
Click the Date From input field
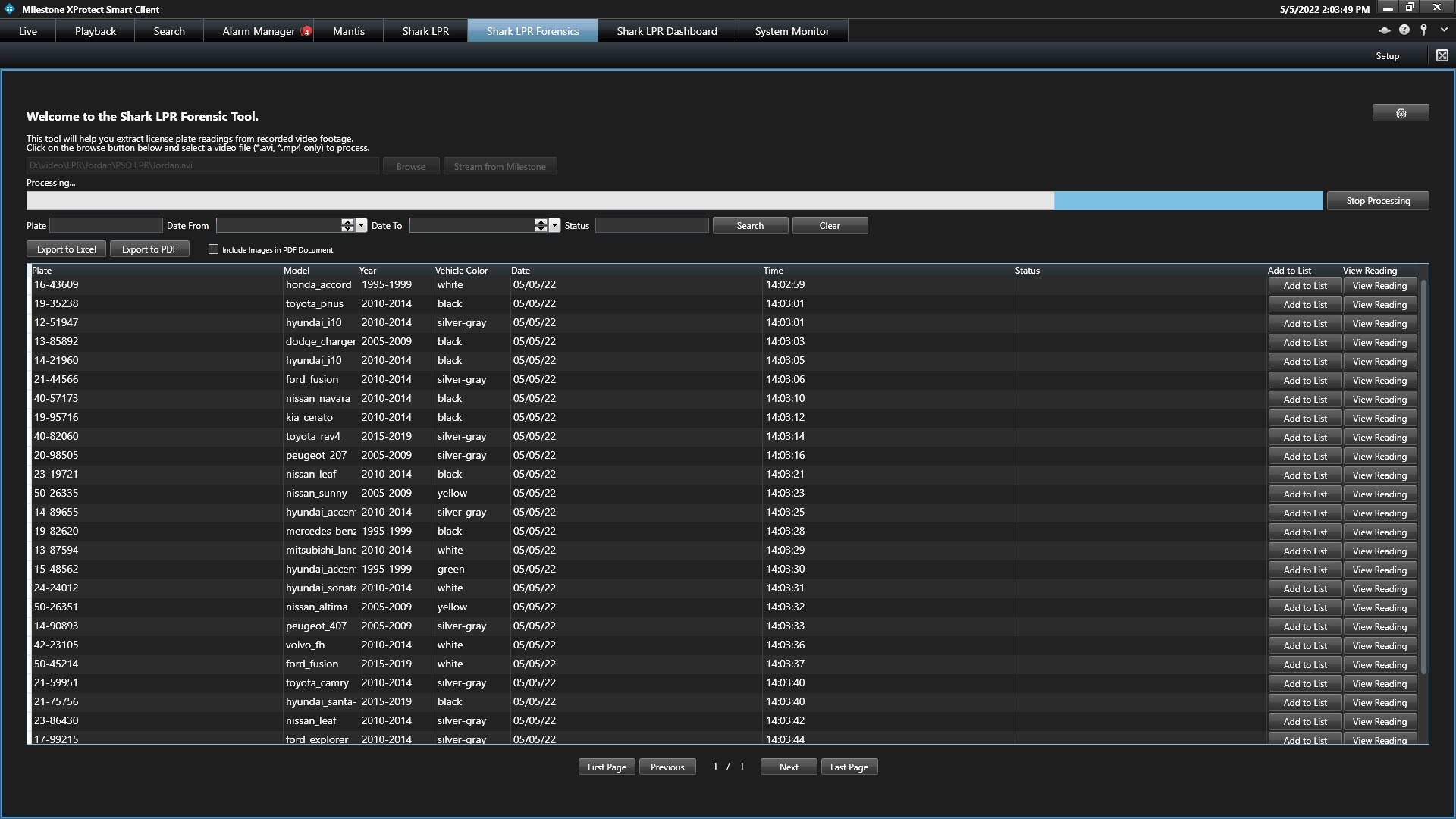click(278, 225)
